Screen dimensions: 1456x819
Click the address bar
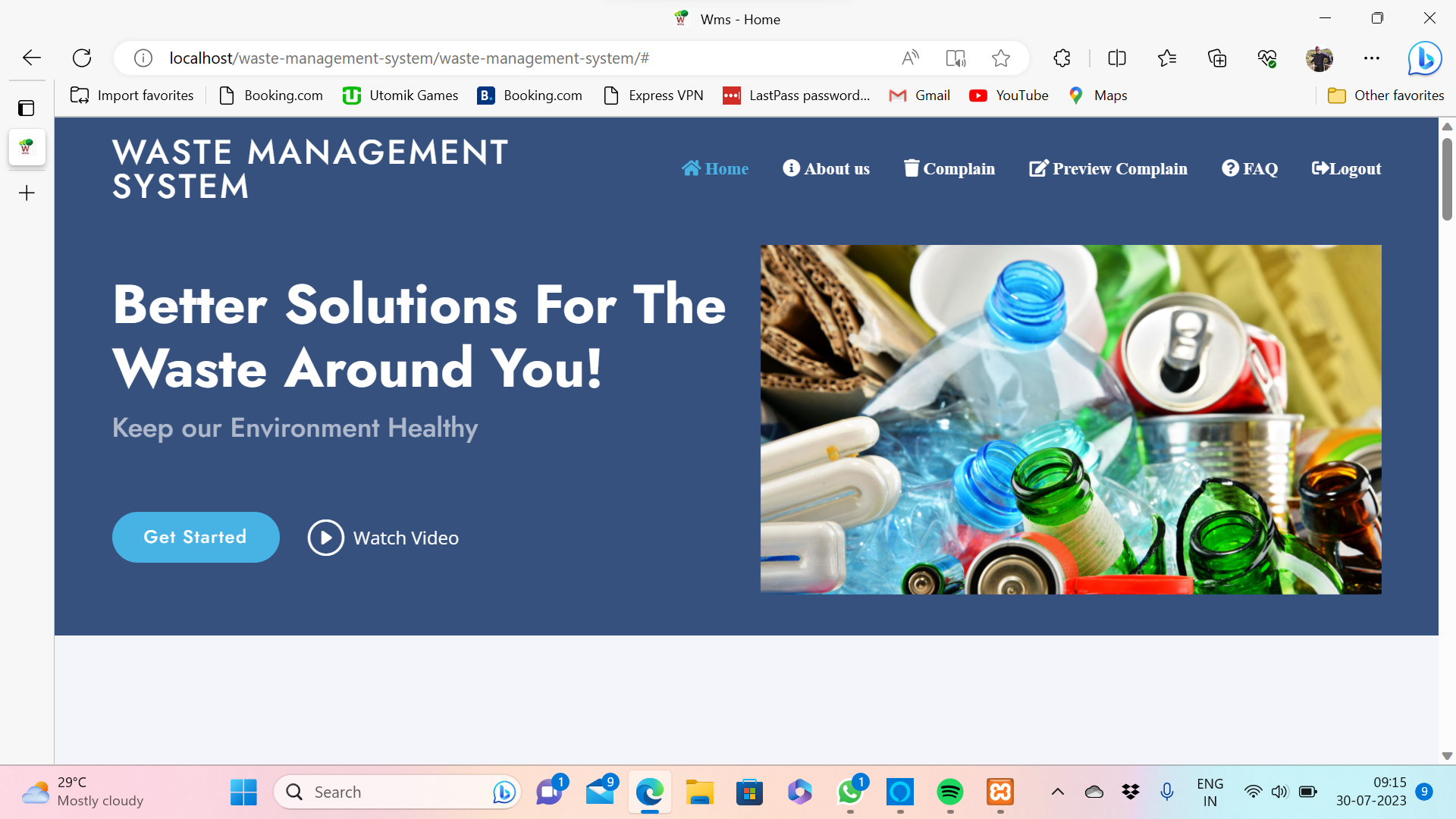(531, 58)
